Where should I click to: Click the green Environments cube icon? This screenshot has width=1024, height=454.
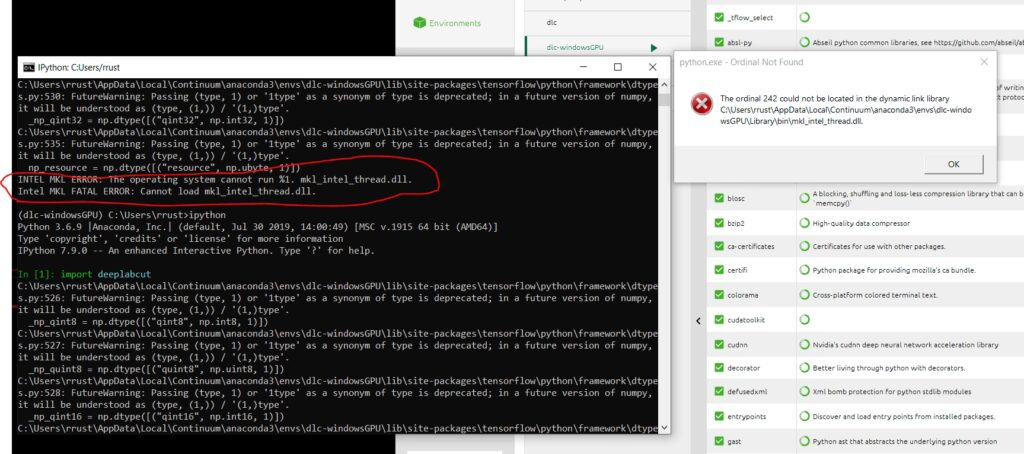click(x=419, y=22)
